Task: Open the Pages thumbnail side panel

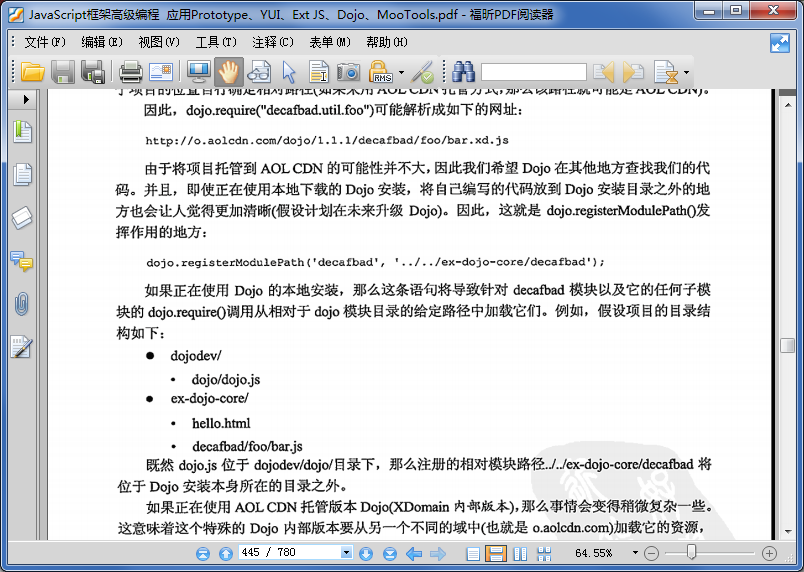Action: click(x=22, y=174)
